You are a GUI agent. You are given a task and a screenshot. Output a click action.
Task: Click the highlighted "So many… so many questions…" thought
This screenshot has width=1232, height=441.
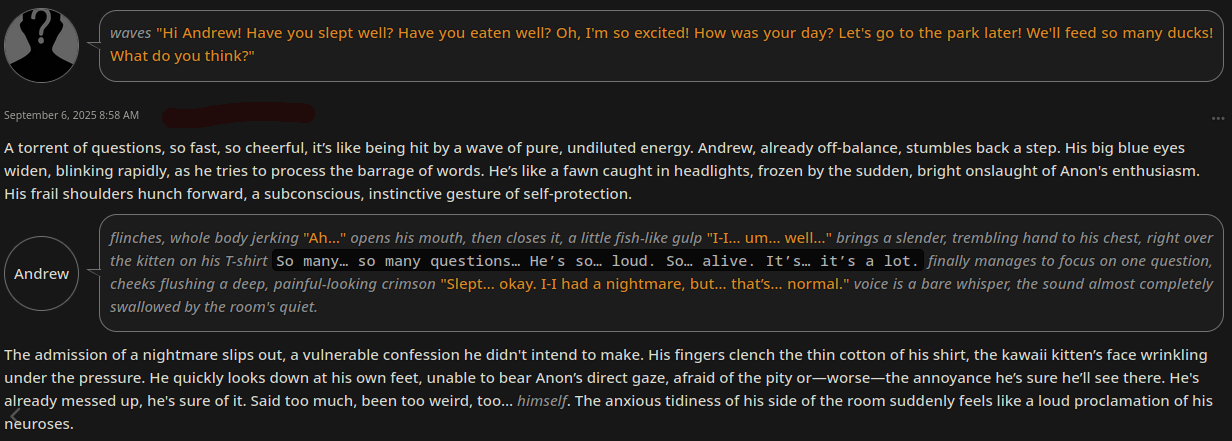[x=398, y=261]
